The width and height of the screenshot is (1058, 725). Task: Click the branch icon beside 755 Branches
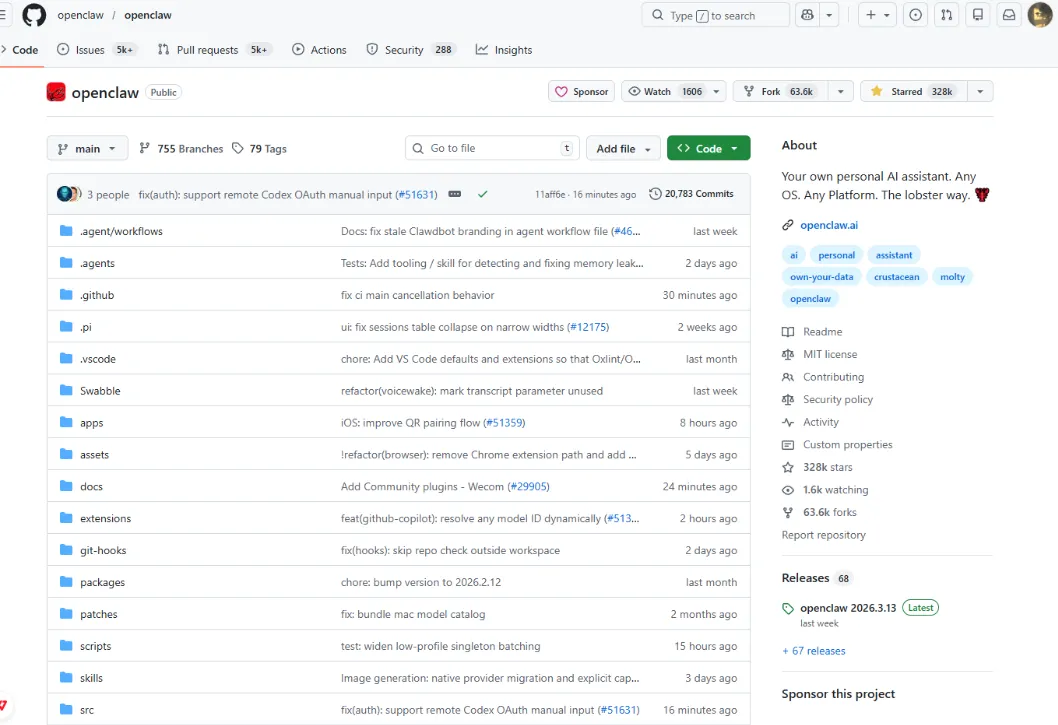(144, 148)
